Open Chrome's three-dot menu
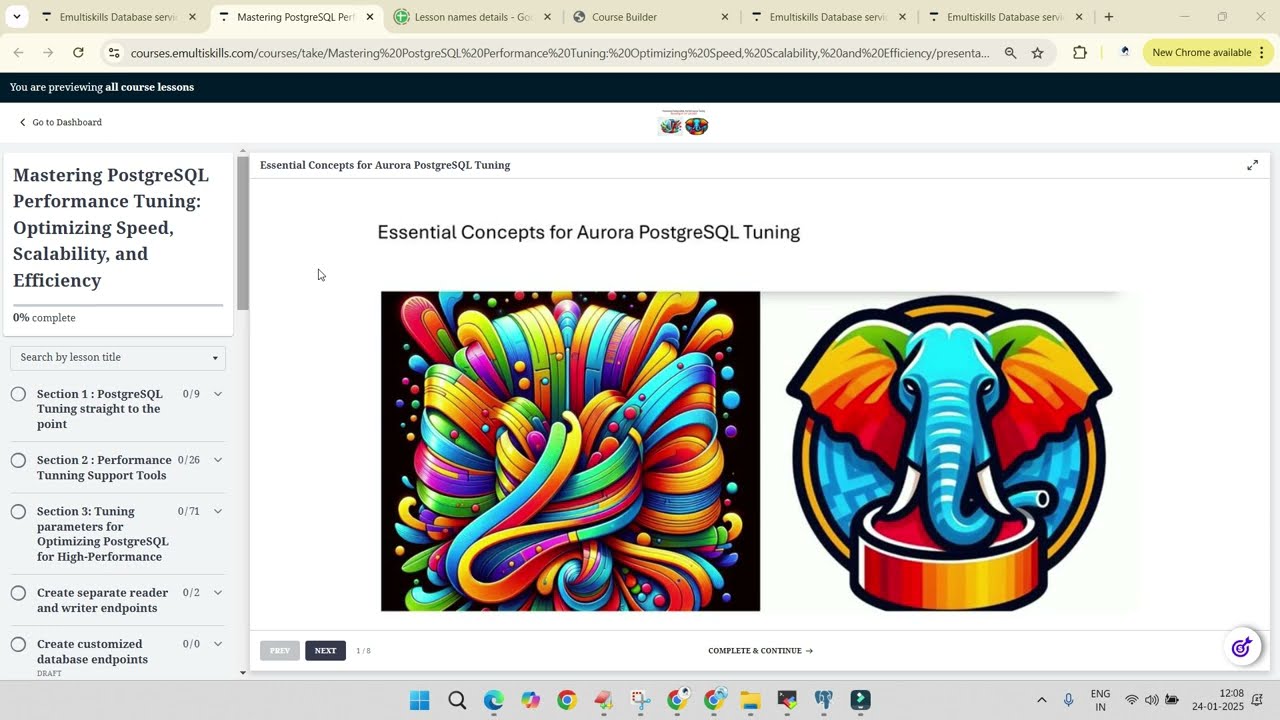Image resolution: width=1280 pixels, height=720 pixels. point(1261,53)
